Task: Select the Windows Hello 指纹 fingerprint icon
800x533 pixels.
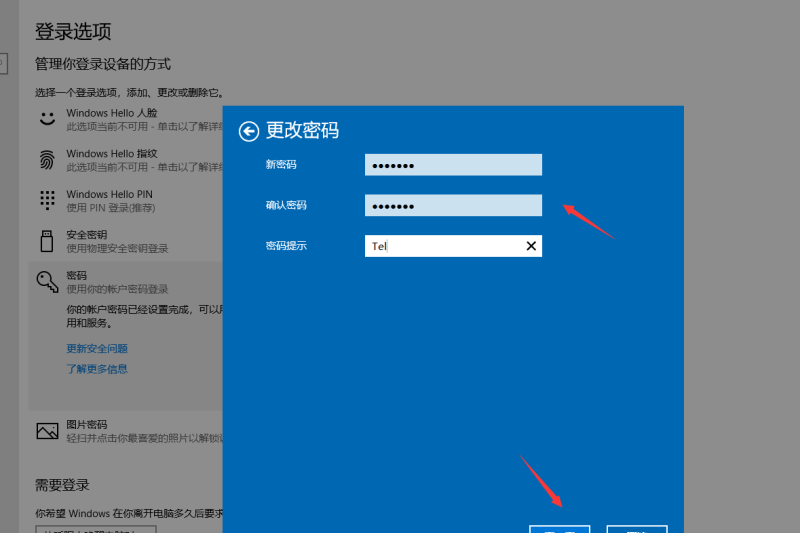Action: click(47, 160)
